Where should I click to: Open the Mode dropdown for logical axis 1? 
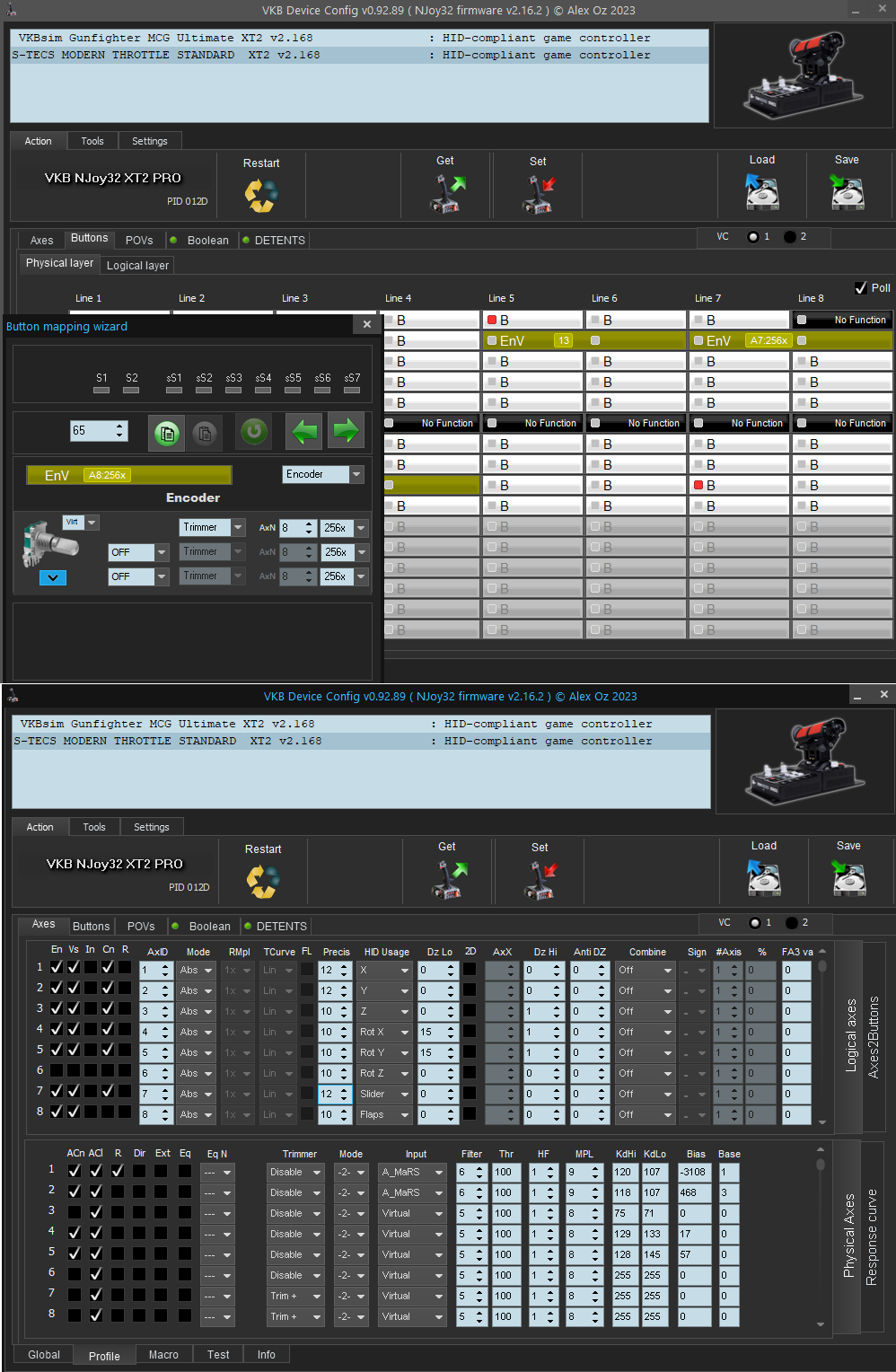coord(196,971)
